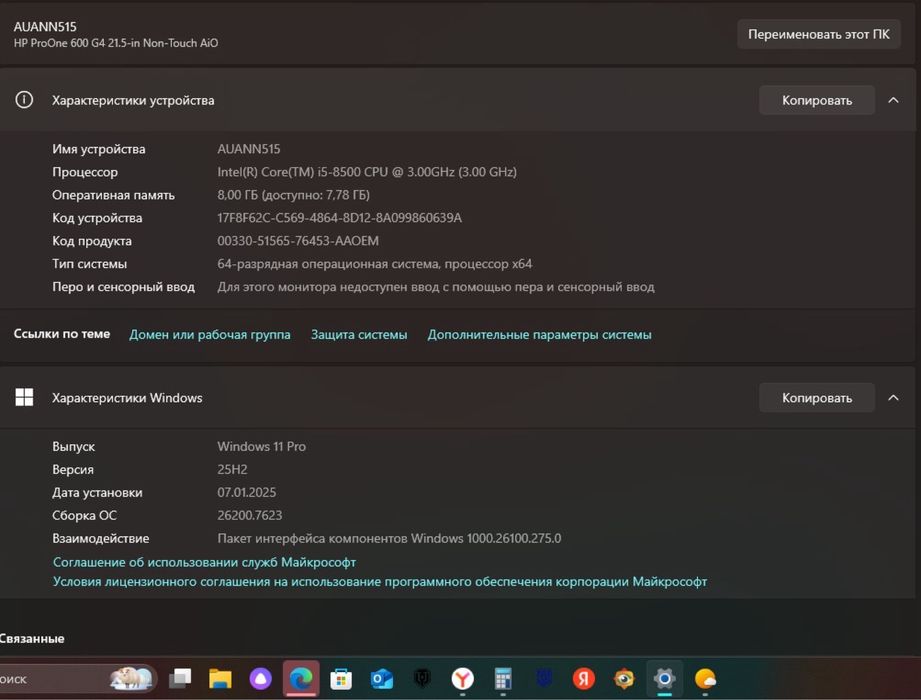Open the dark blue shield app icon in taskbar
The width and height of the screenshot is (921, 700).
point(544,679)
